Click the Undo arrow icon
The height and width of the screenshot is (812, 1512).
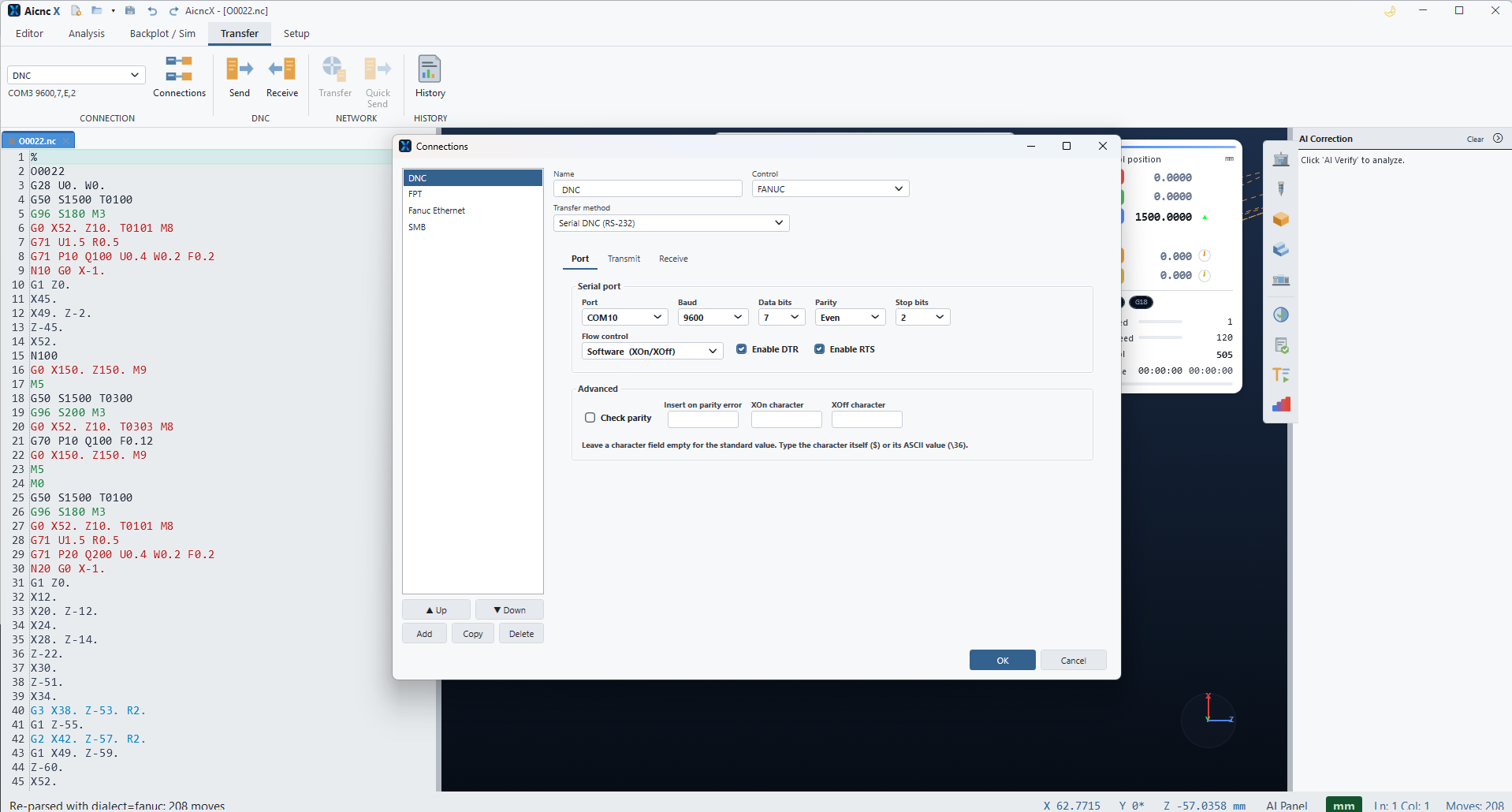tap(152, 10)
